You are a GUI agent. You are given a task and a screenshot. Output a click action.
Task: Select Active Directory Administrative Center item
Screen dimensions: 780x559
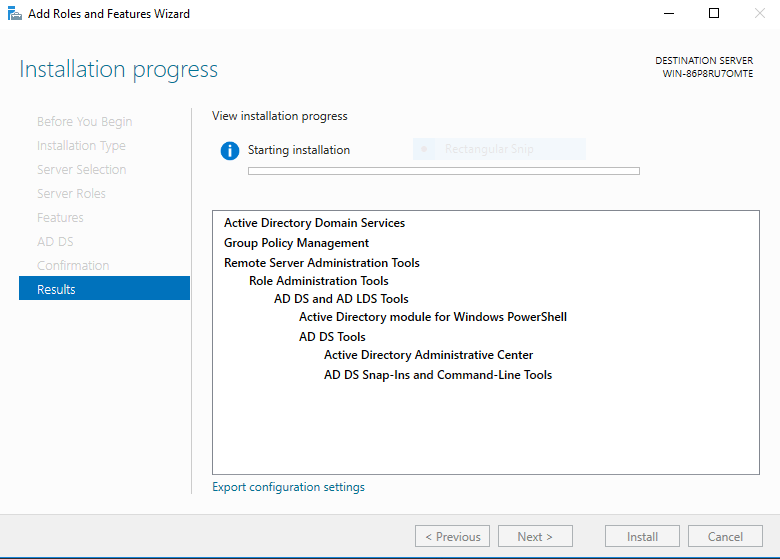pos(428,355)
